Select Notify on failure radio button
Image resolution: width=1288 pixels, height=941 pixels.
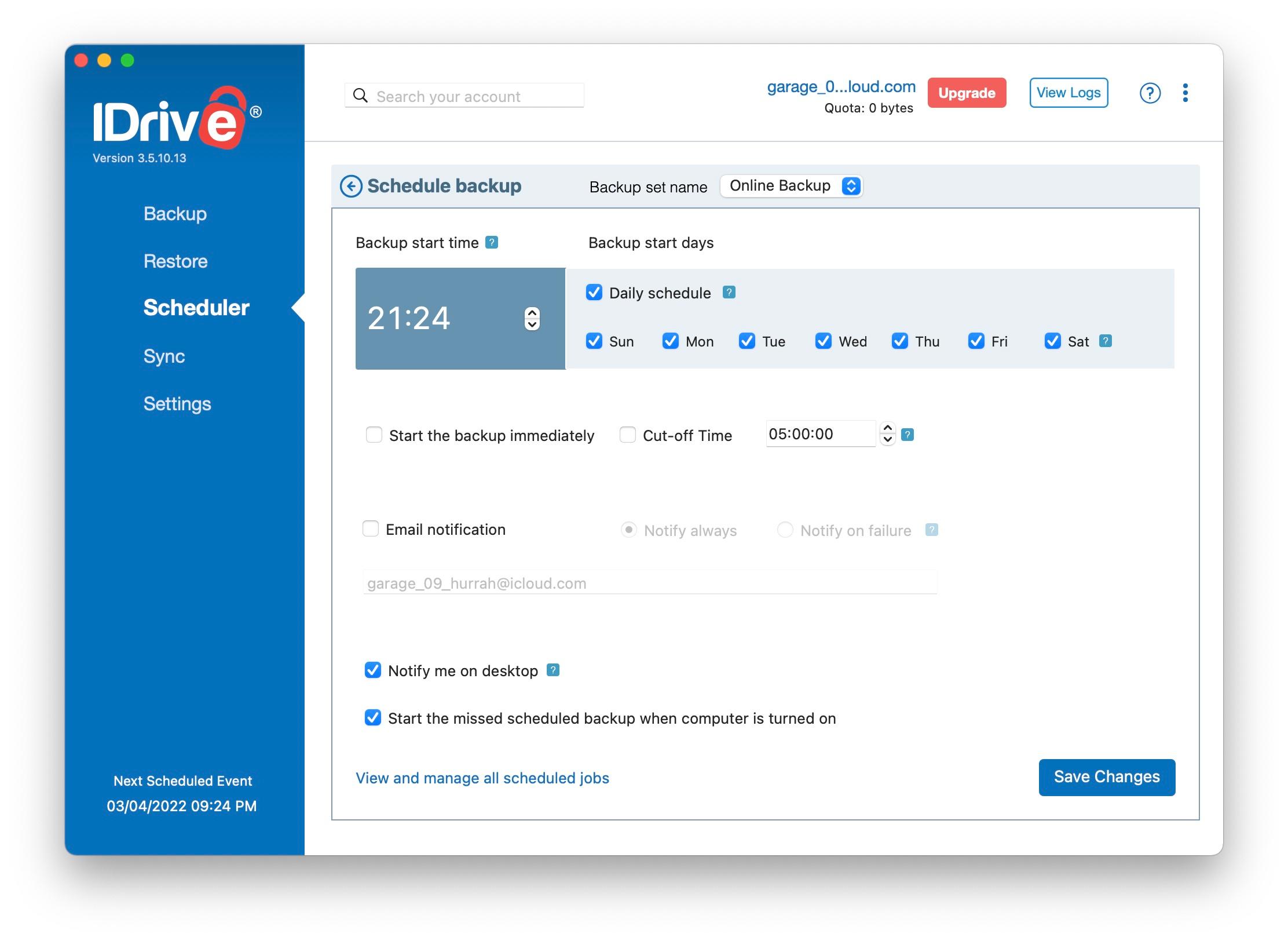[785, 530]
